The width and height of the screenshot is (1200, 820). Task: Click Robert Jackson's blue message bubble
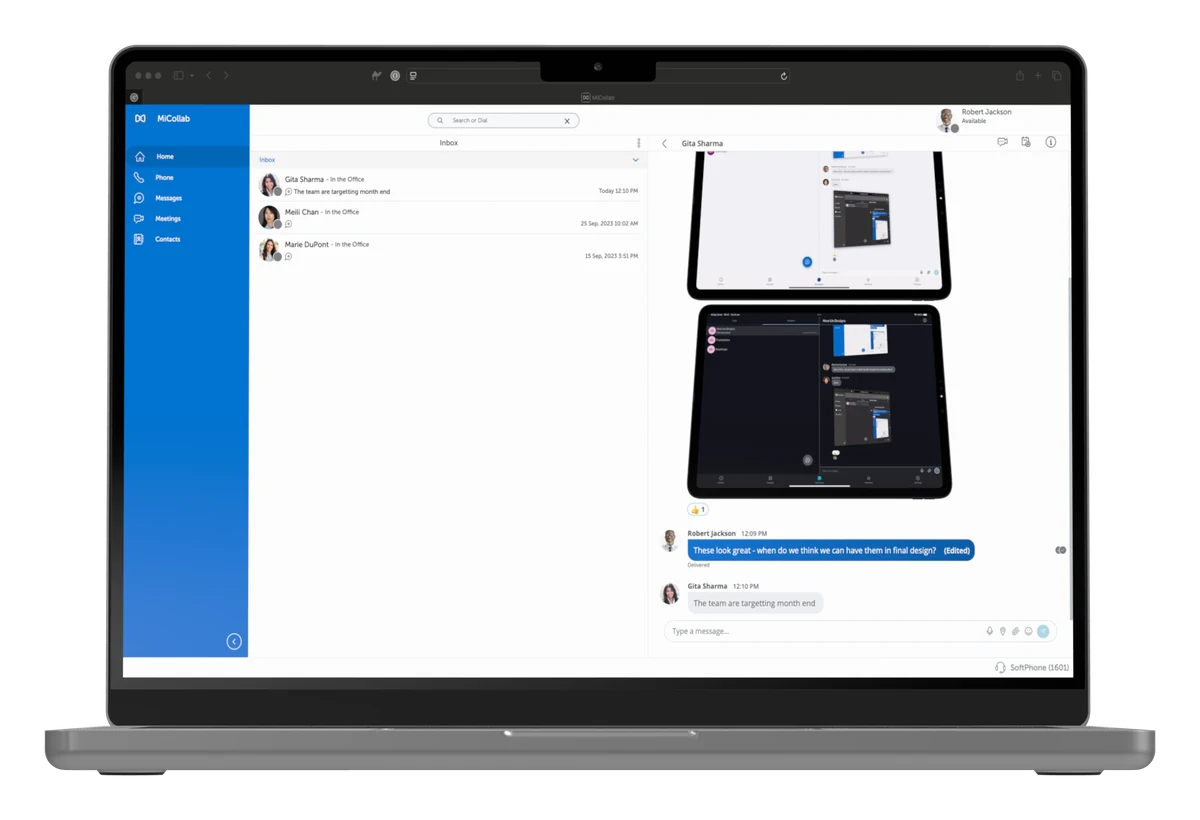point(831,550)
